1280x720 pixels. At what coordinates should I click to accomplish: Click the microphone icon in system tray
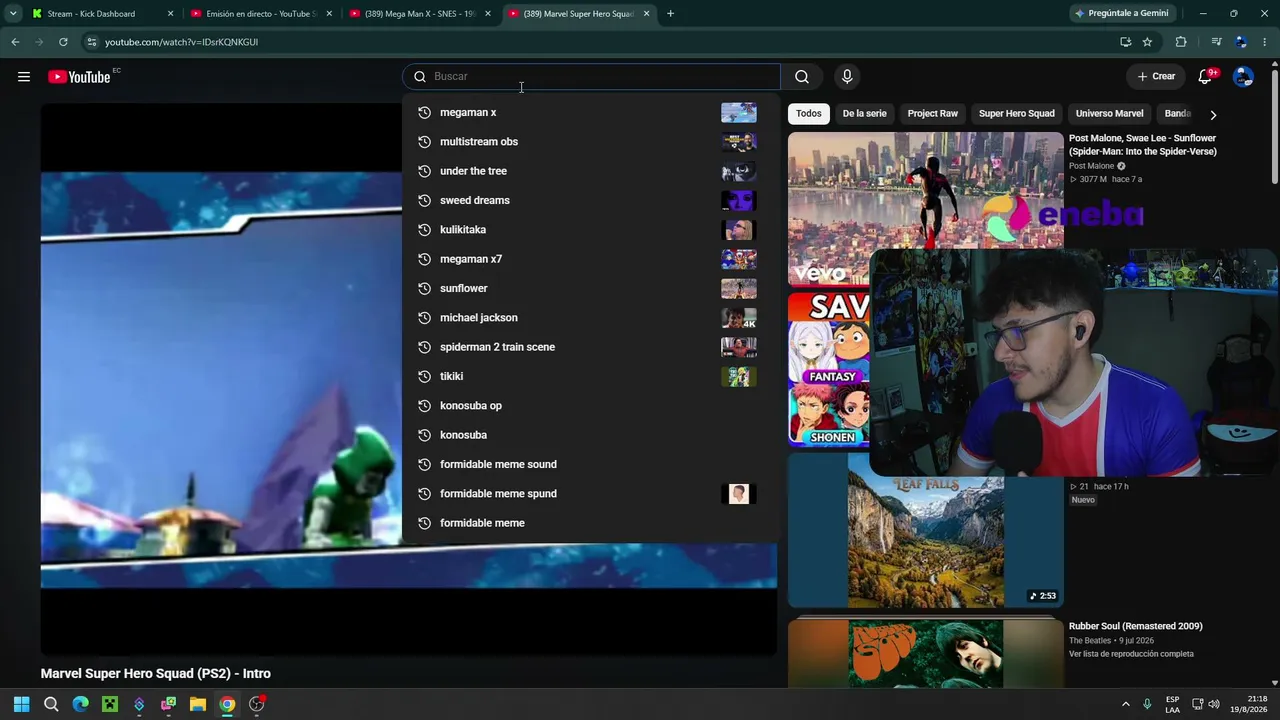click(x=1147, y=704)
